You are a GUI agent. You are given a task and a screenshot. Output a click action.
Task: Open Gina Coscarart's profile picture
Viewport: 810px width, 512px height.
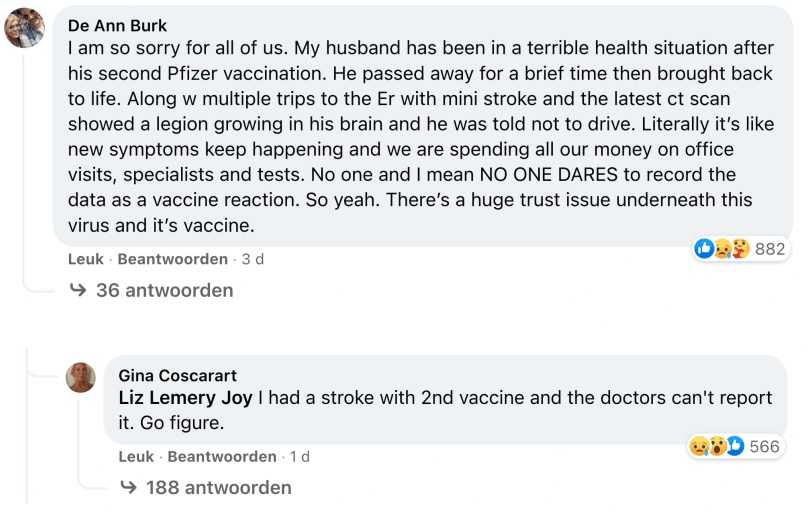pos(80,377)
